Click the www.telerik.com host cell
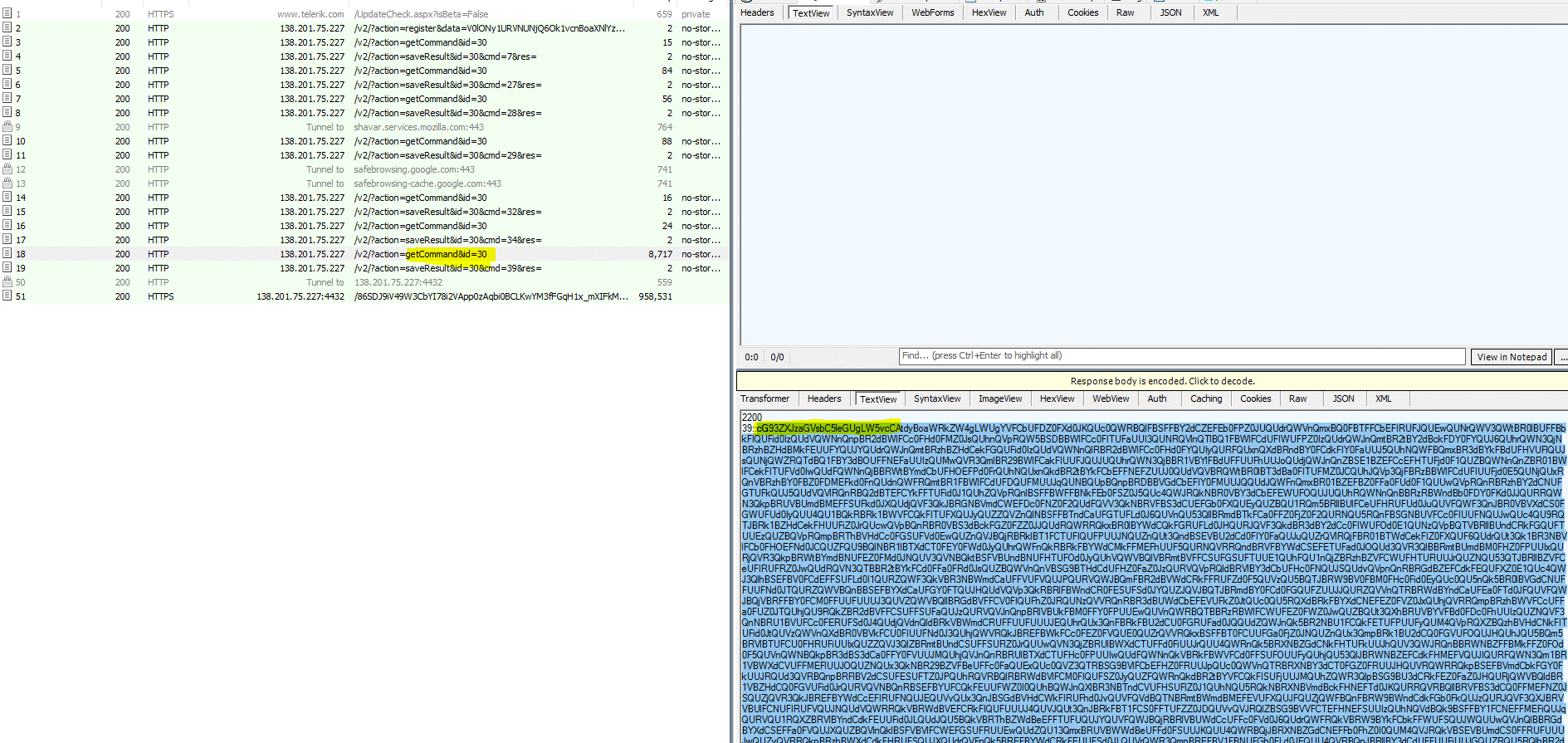 pos(310,14)
